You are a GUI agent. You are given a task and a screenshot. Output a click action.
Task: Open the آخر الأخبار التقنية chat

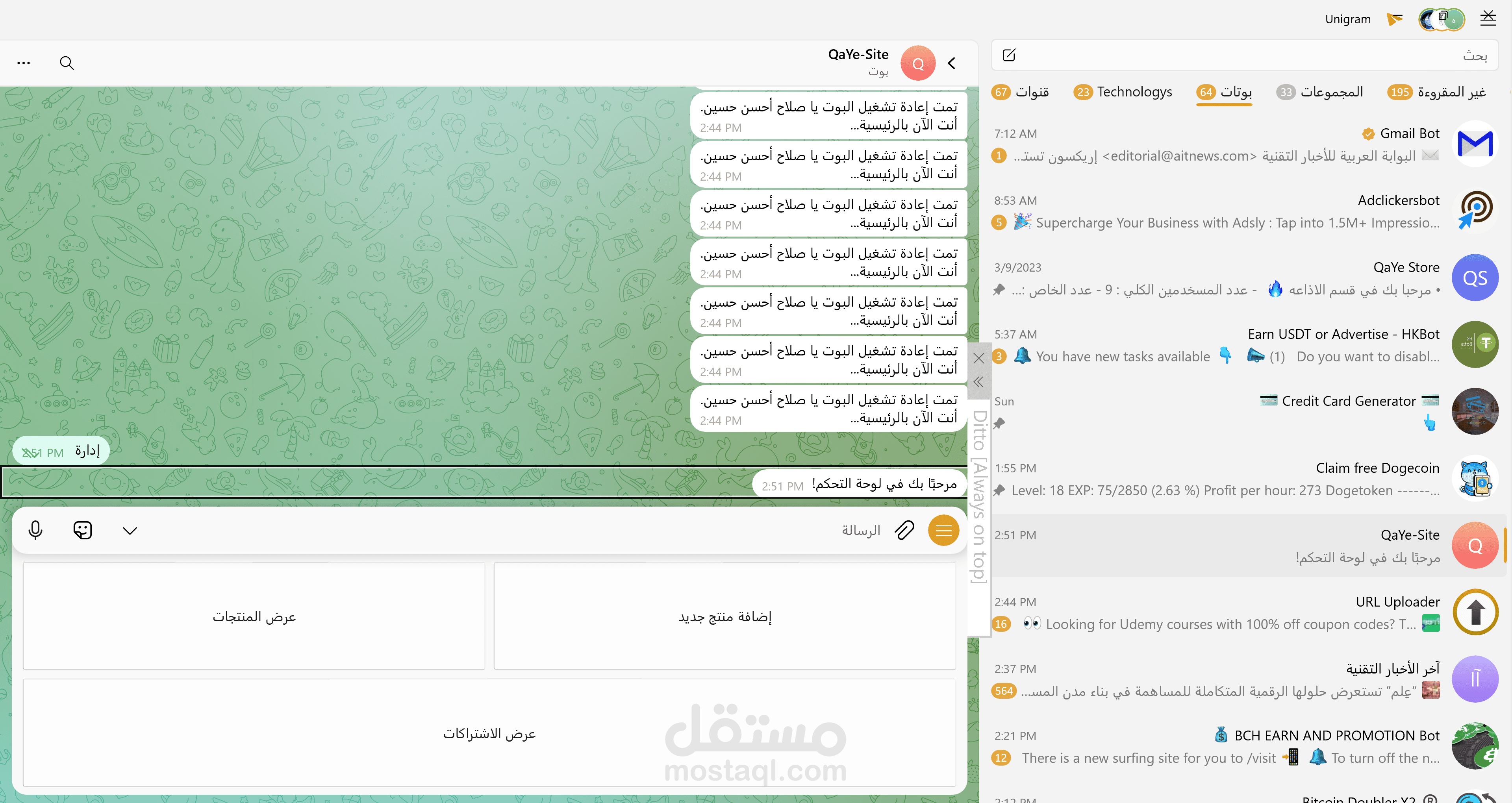[x=1244, y=680]
